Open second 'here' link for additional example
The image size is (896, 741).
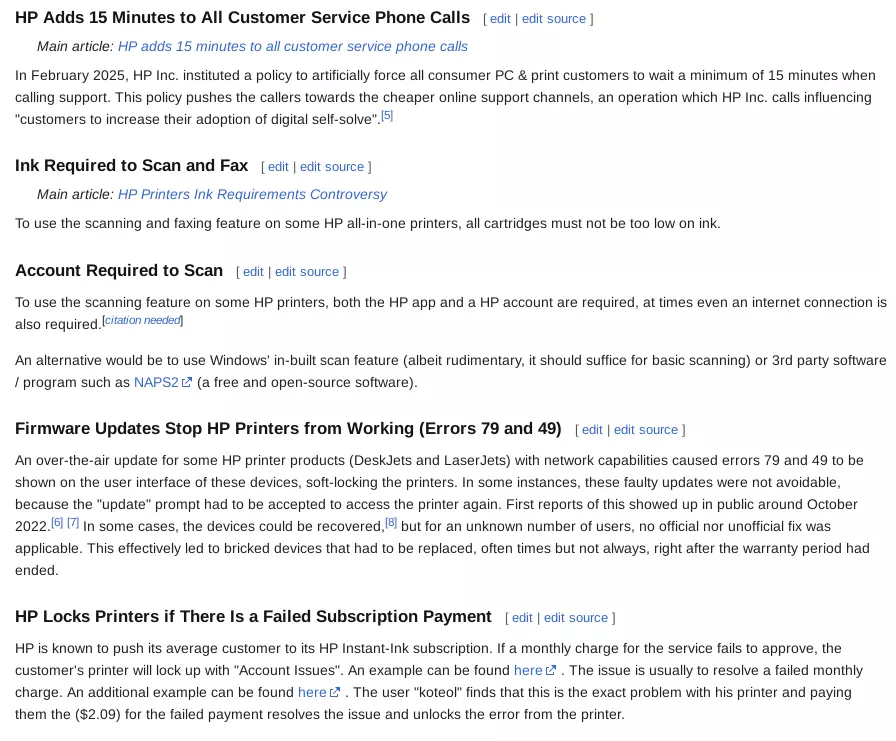coord(319,692)
